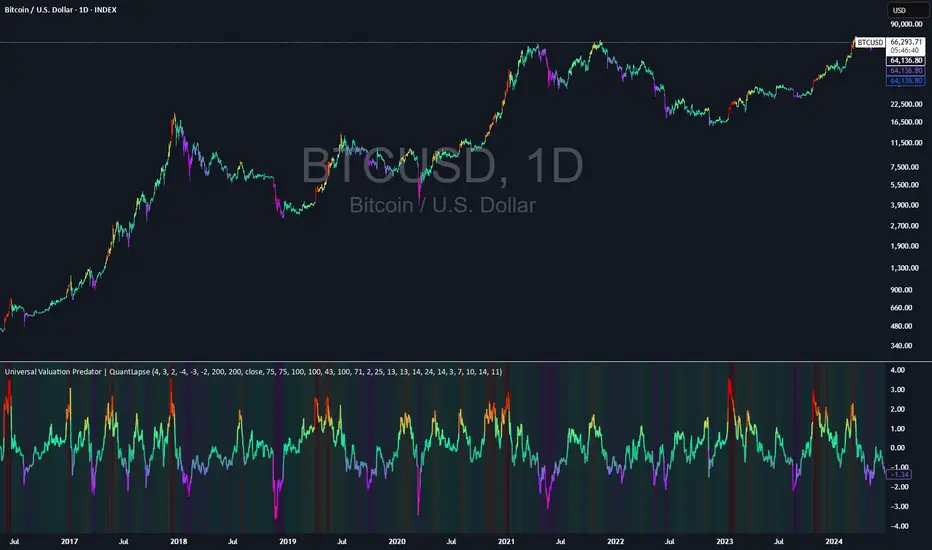This screenshot has width=932, height=550.
Task: Click the 2018 label on time axis
Action: point(178,542)
